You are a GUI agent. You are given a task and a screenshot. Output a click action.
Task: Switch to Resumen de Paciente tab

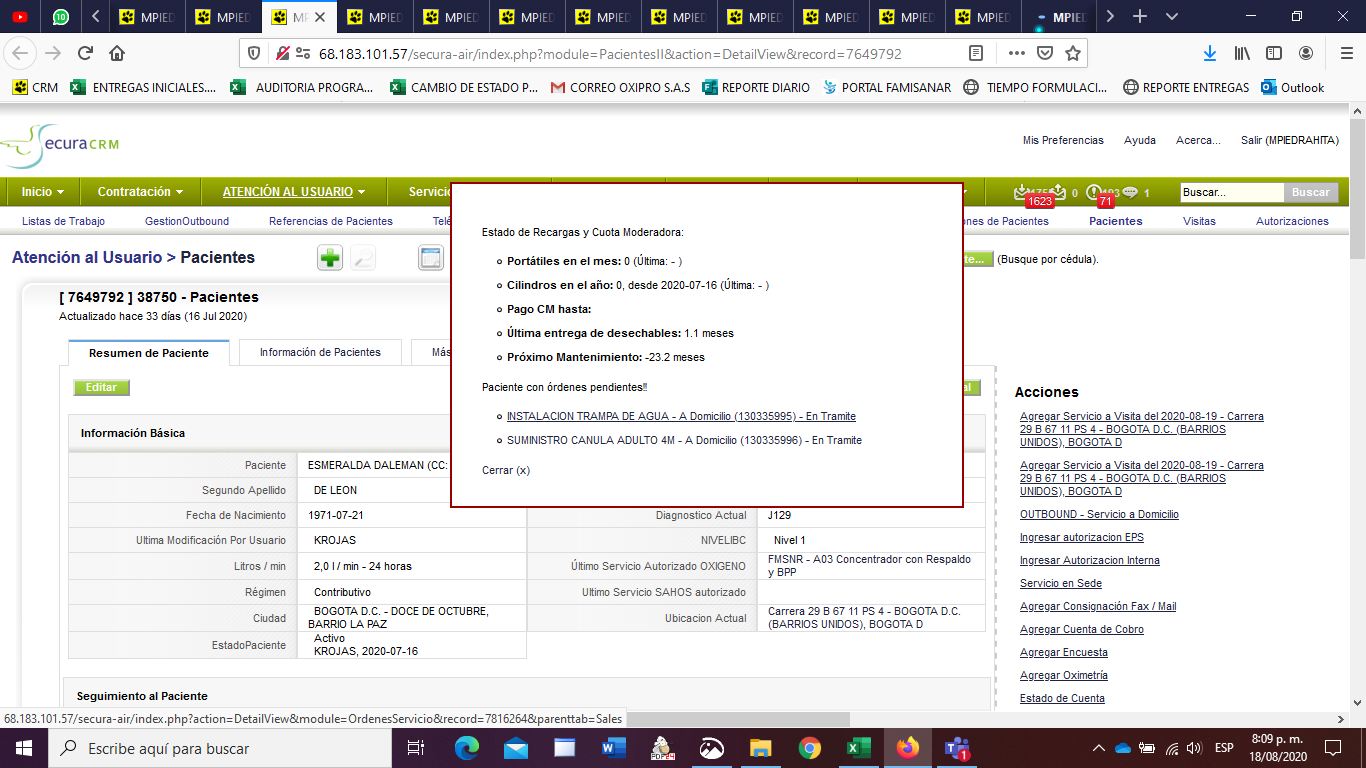[149, 353]
